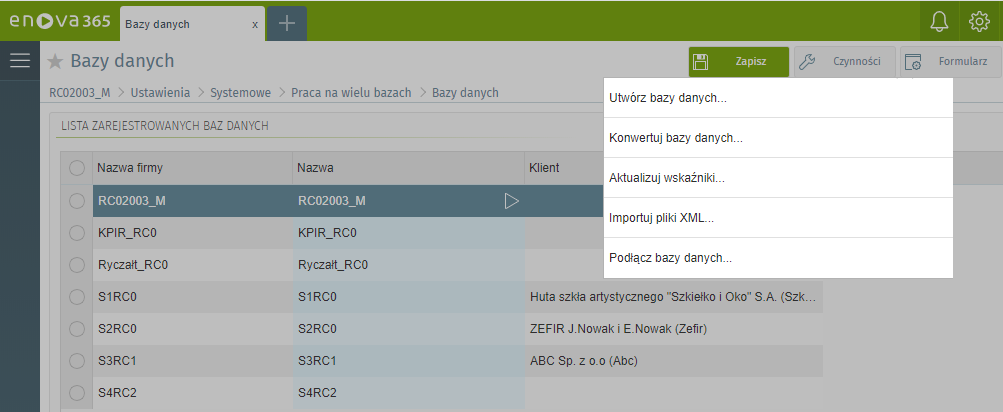Open the Formularz dropdown
This screenshot has height=412, width=1003.
click(x=949, y=62)
